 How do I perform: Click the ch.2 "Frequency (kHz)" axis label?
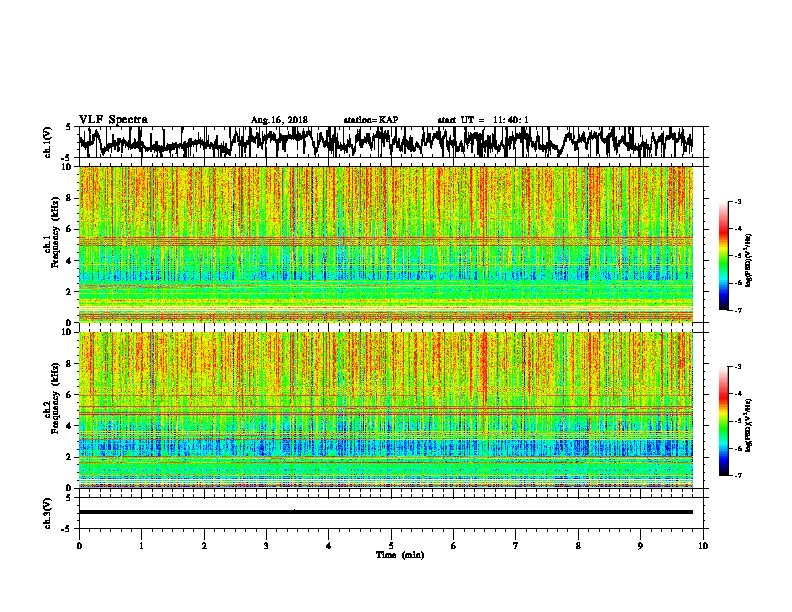pos(55,398)
